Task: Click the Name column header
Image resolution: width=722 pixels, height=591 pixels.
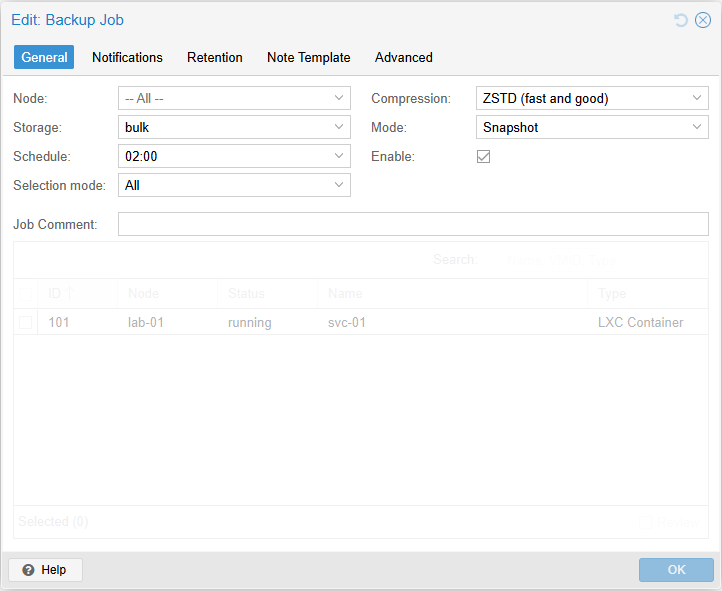Action: point(452,293)
